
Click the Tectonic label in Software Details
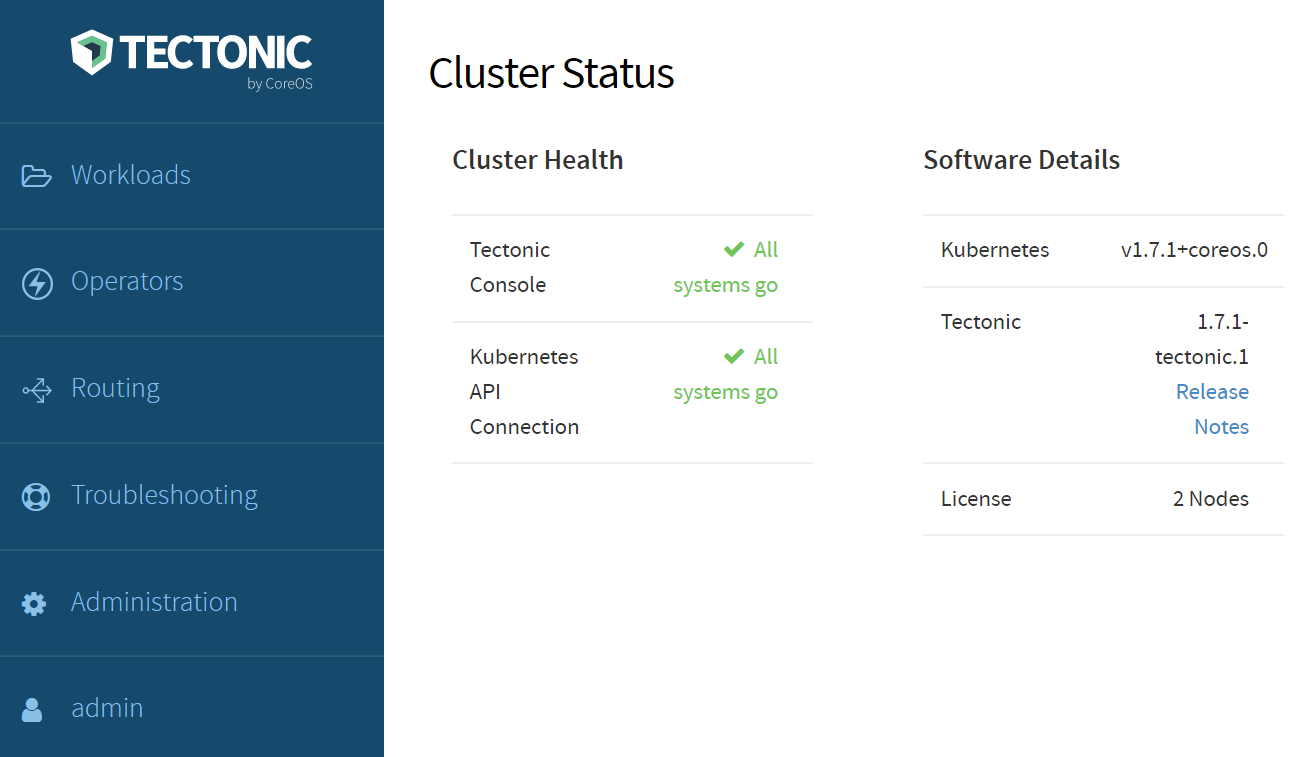[x=981, y=322]
